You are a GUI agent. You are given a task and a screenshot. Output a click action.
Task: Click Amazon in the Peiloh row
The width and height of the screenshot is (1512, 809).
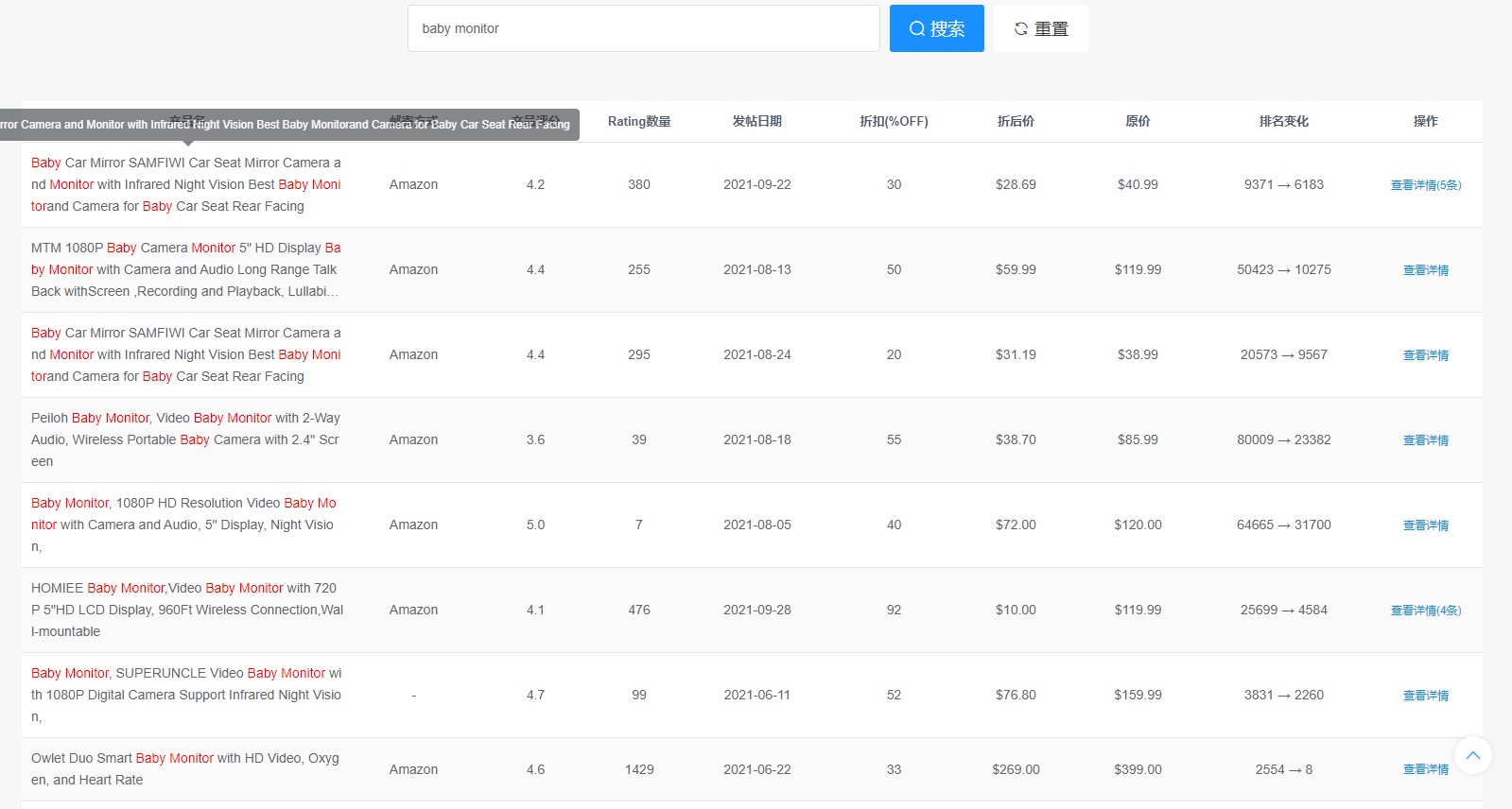click(x=413, y=439)
